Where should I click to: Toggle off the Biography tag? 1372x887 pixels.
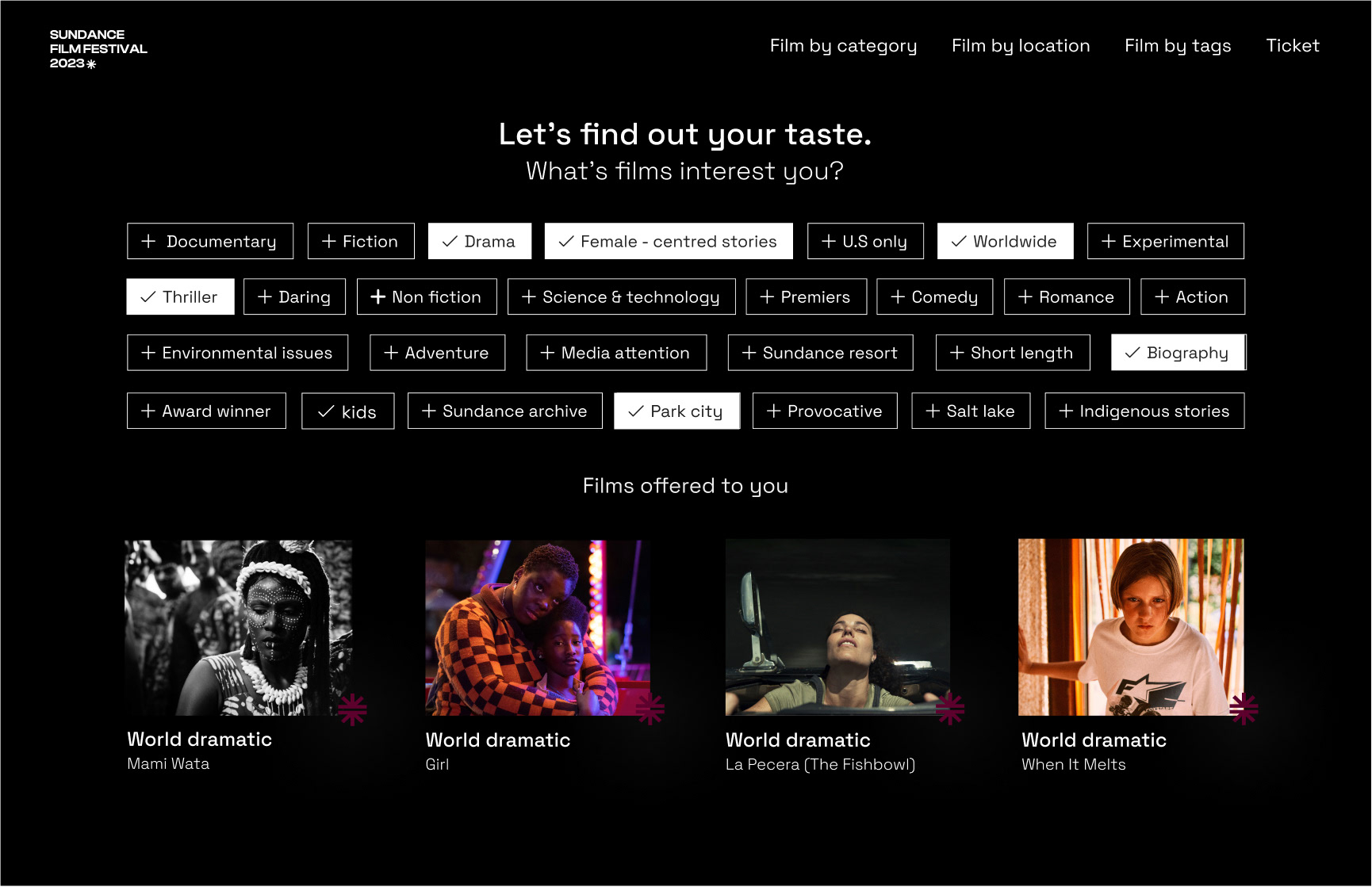coord(1178,353)
